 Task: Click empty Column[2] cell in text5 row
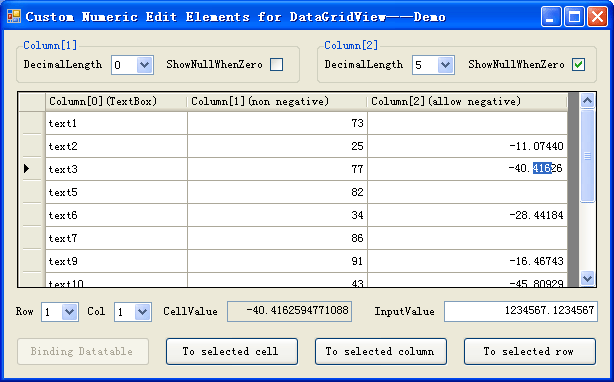(468, 192)
